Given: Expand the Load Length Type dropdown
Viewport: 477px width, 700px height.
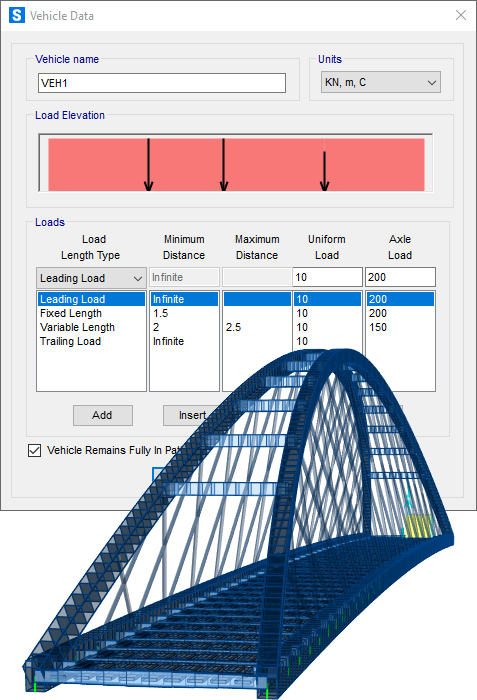Looking at the screenshot, I should (91, 278).
